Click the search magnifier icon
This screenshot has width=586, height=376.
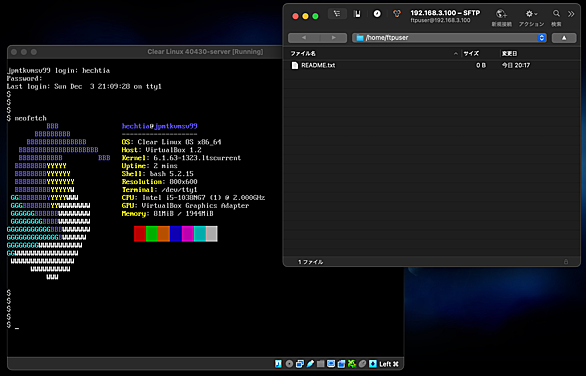click(x=556, y=14)
